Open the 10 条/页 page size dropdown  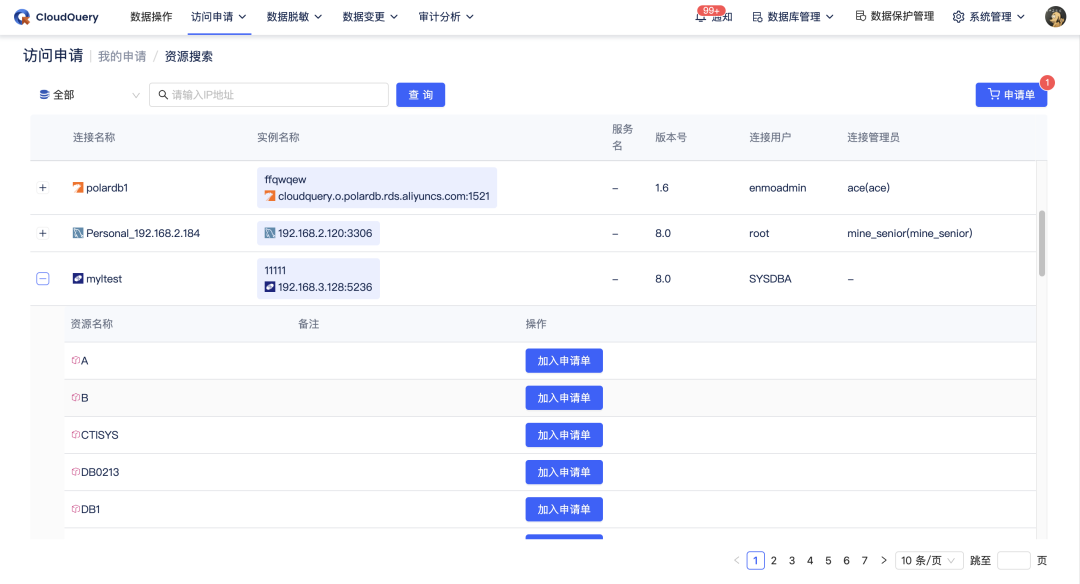pyautogui.click(x=928, y=561)
